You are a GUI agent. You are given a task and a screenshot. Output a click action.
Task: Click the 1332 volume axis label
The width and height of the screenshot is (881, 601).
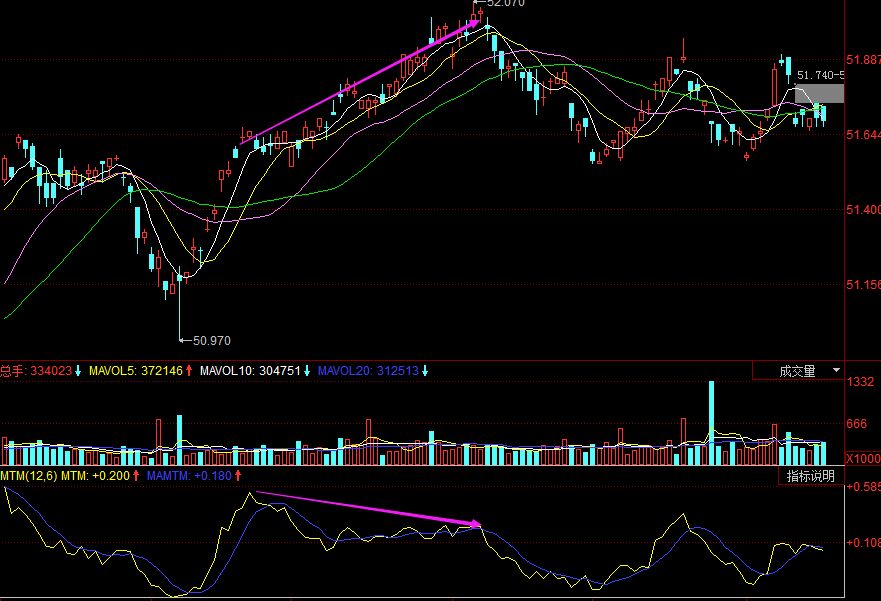(x=860, y=383)
